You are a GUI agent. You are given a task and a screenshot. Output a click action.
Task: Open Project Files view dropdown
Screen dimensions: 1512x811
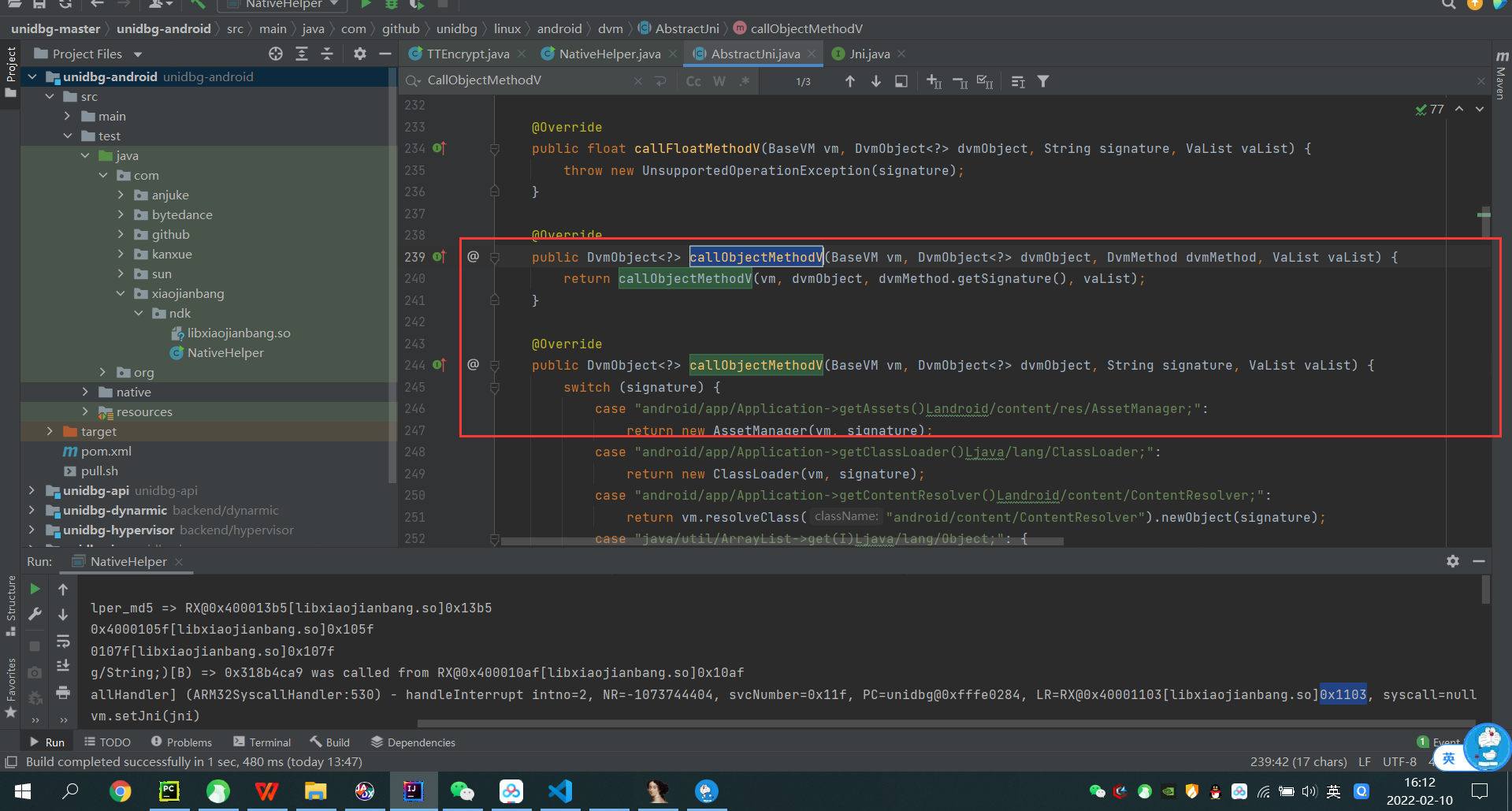[x=138, y=54]
